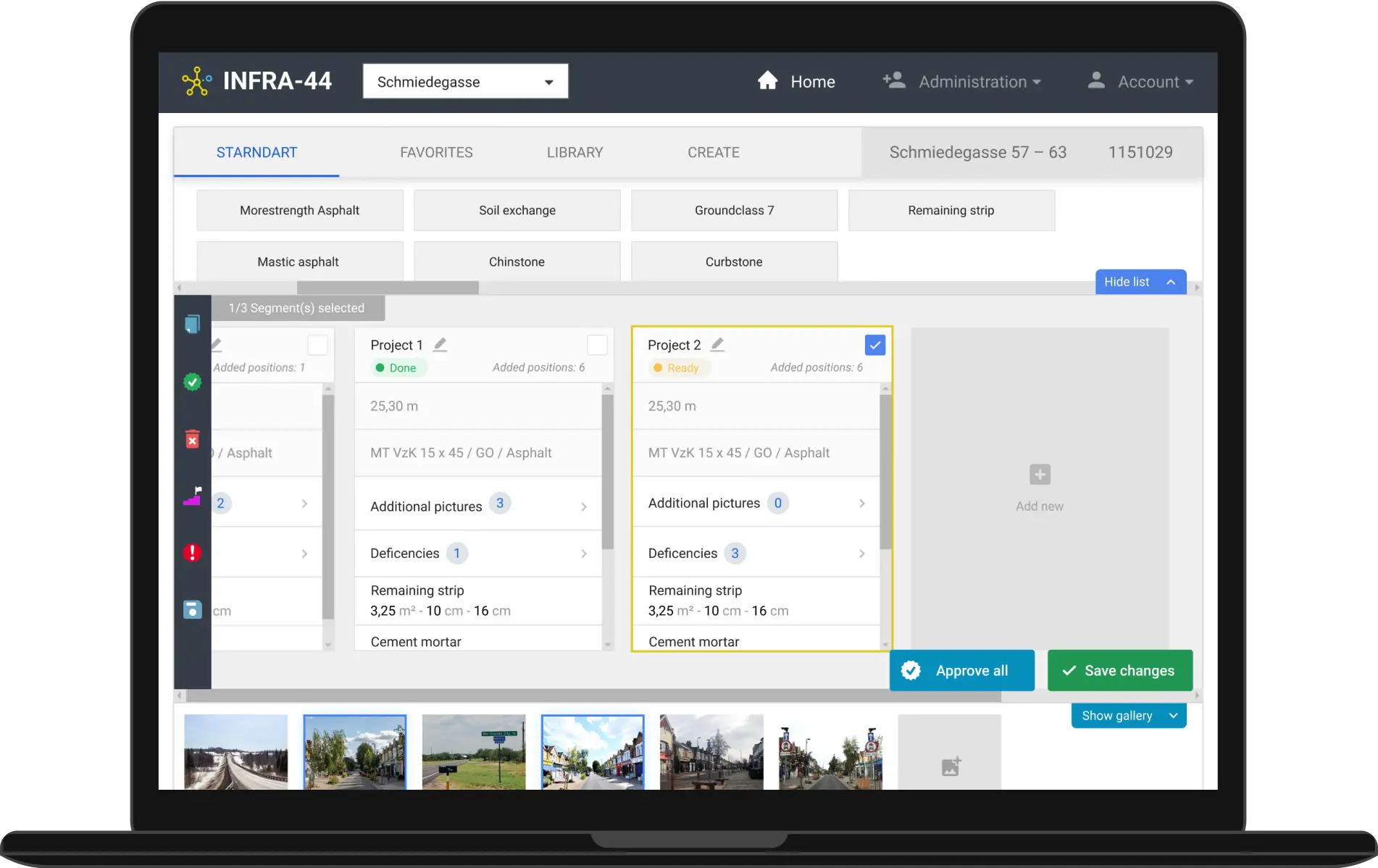Click the green approve badge icon
Screen dimensions: 1378x868
click(192, 382)
